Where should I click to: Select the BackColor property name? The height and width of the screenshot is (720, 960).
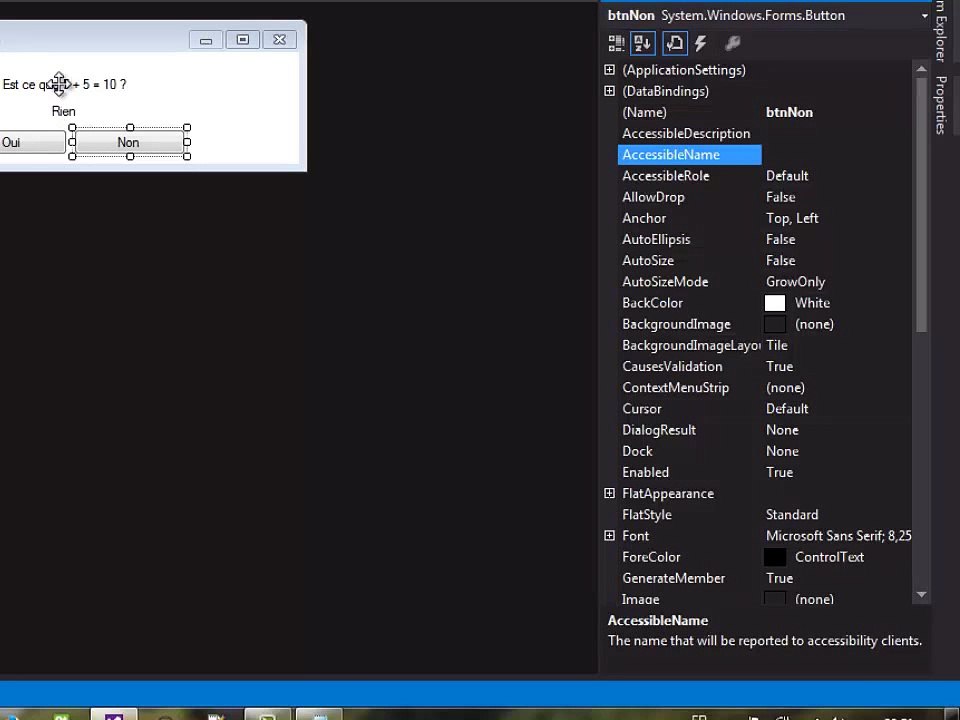pyautogui.click(x=652, y=303)
